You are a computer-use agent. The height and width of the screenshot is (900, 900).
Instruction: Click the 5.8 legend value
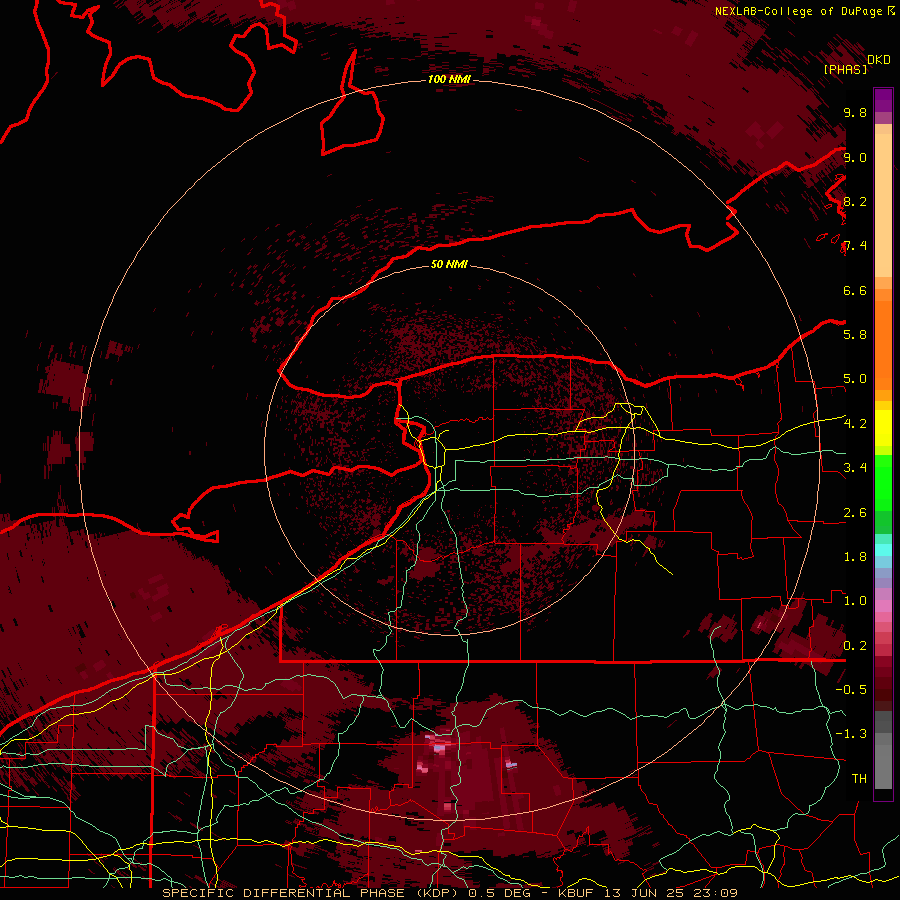[855, 335]
